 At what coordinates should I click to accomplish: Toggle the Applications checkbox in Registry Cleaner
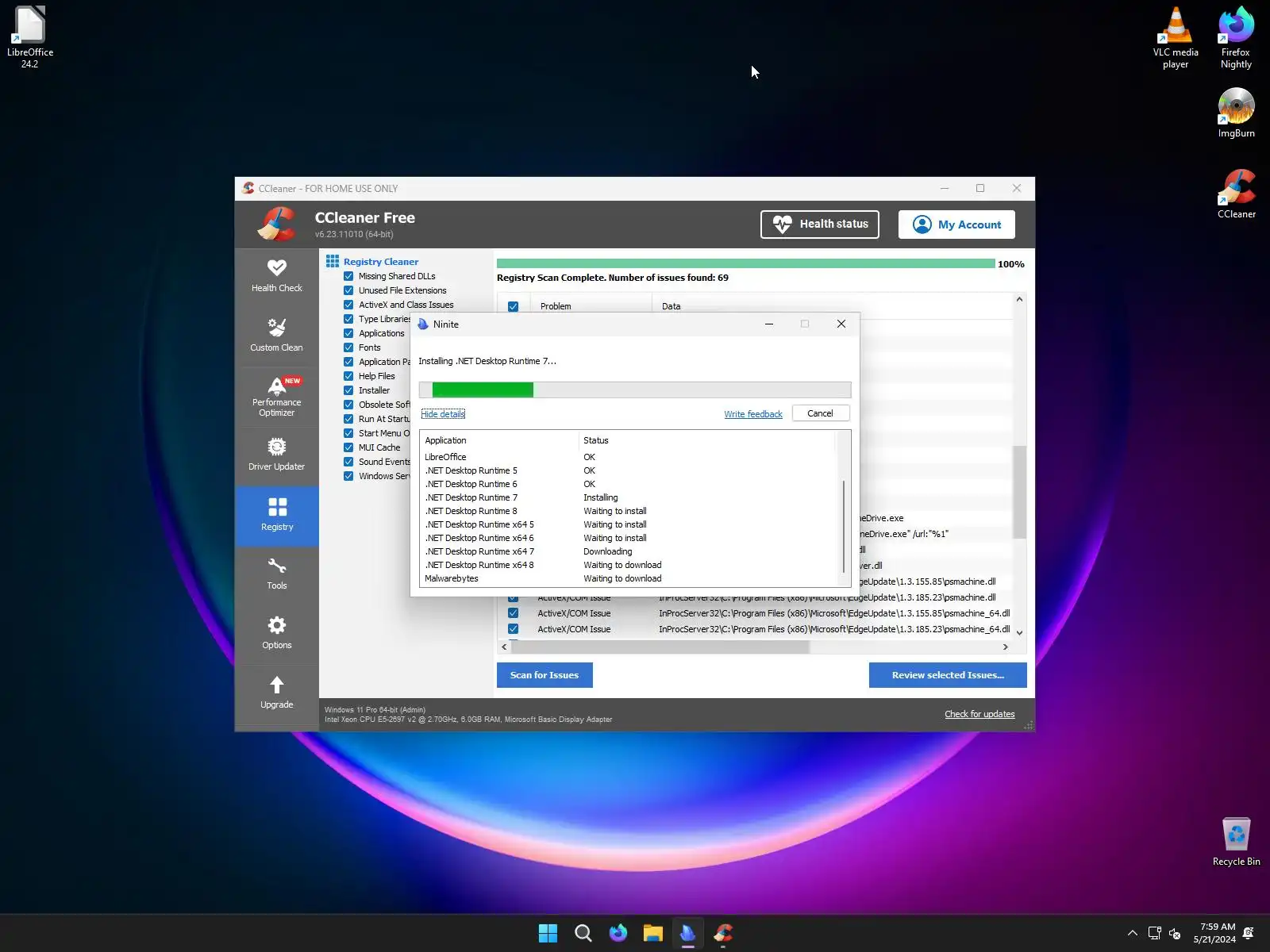click(x=348, y=333)
